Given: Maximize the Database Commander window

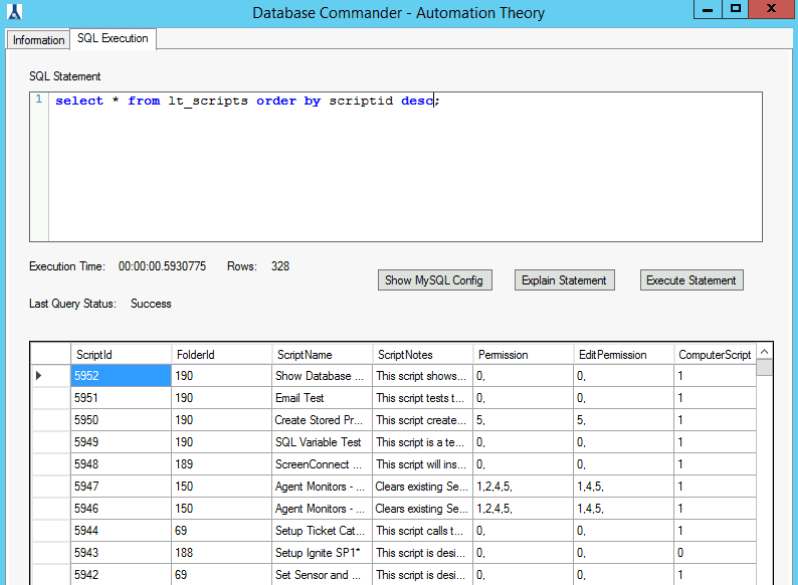Looking at the screenshot, I should pos(735,9).
